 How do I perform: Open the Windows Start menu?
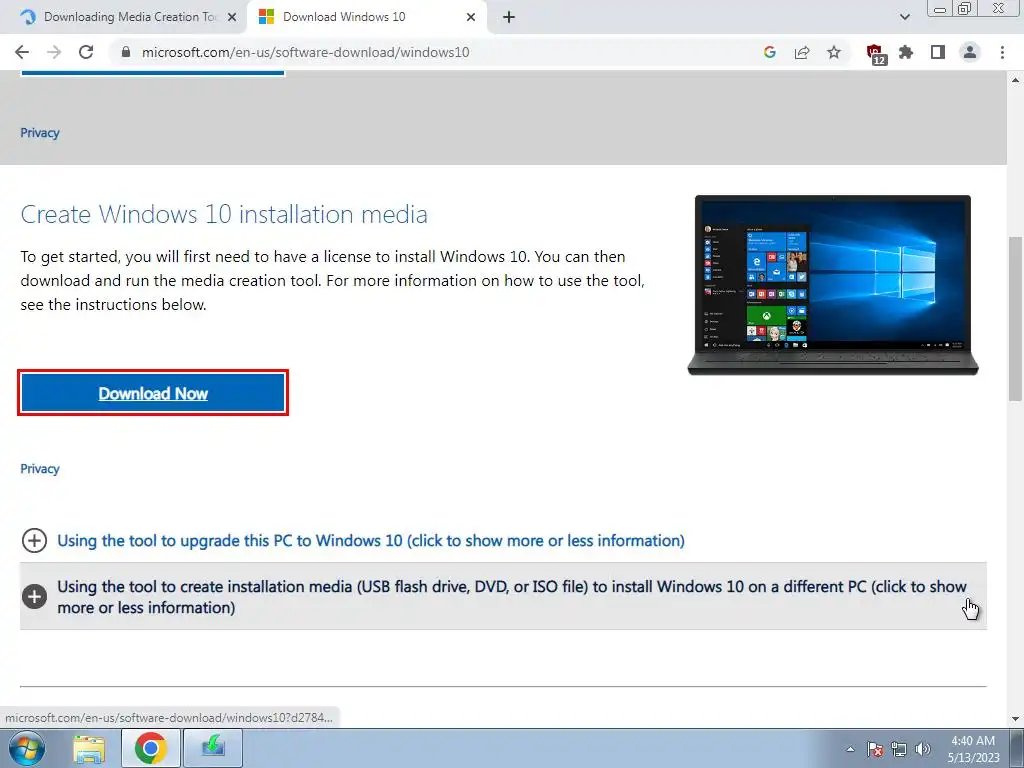point(26,748)
